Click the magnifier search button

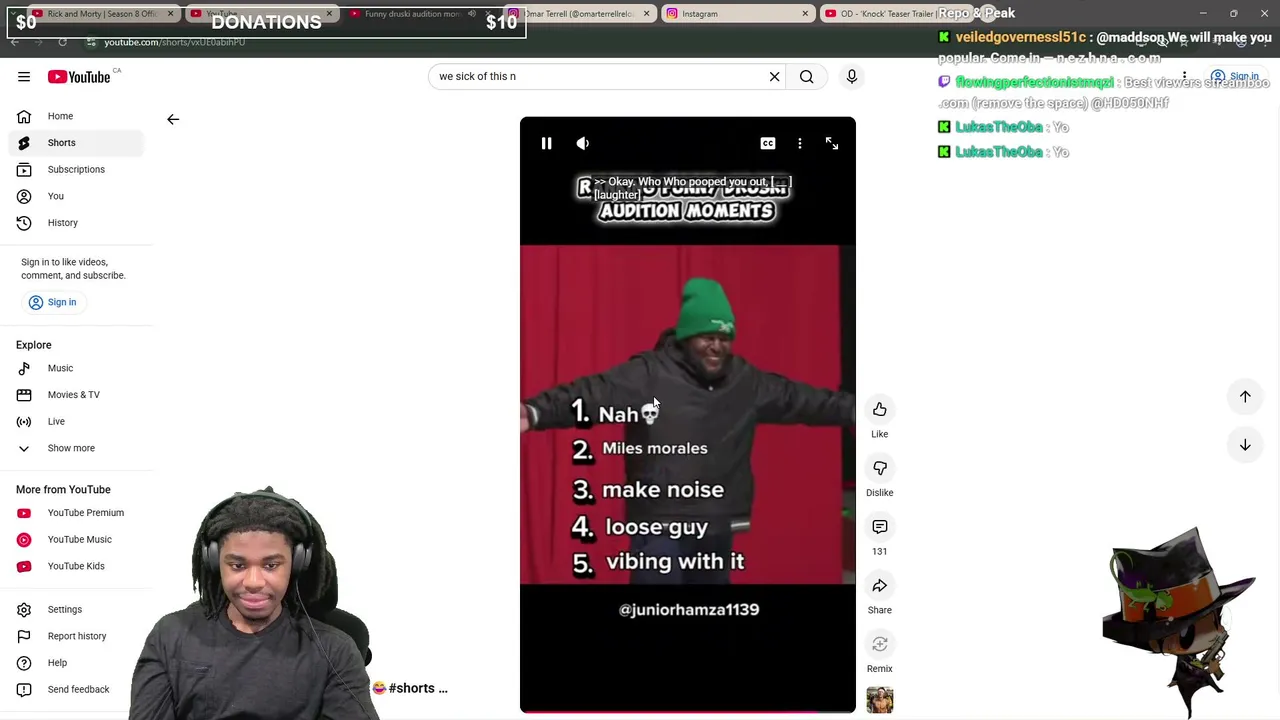tap(806, 76)
